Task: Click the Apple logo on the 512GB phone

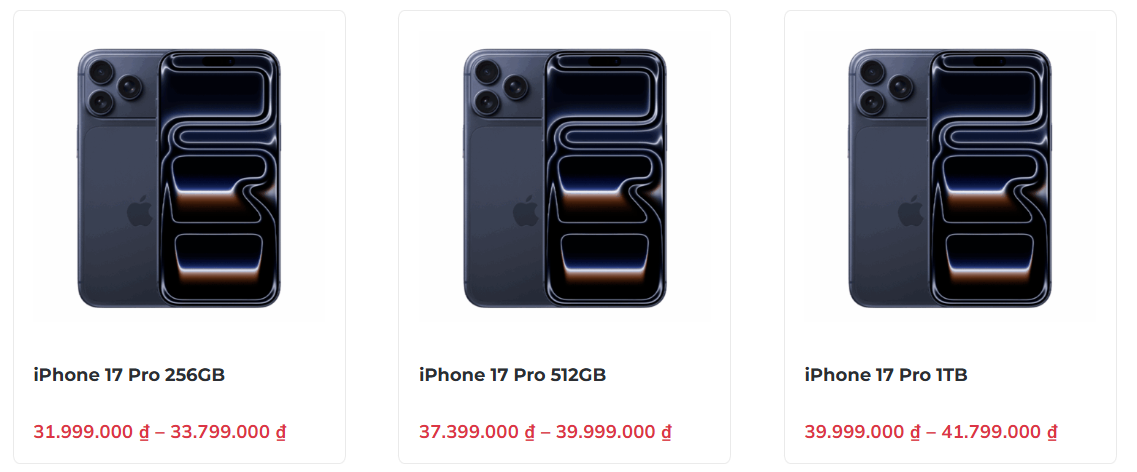Action: pos(525,212)
